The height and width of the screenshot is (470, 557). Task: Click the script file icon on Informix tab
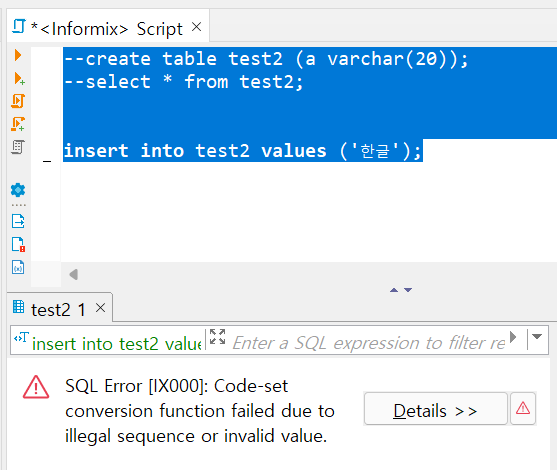(19, 27)
